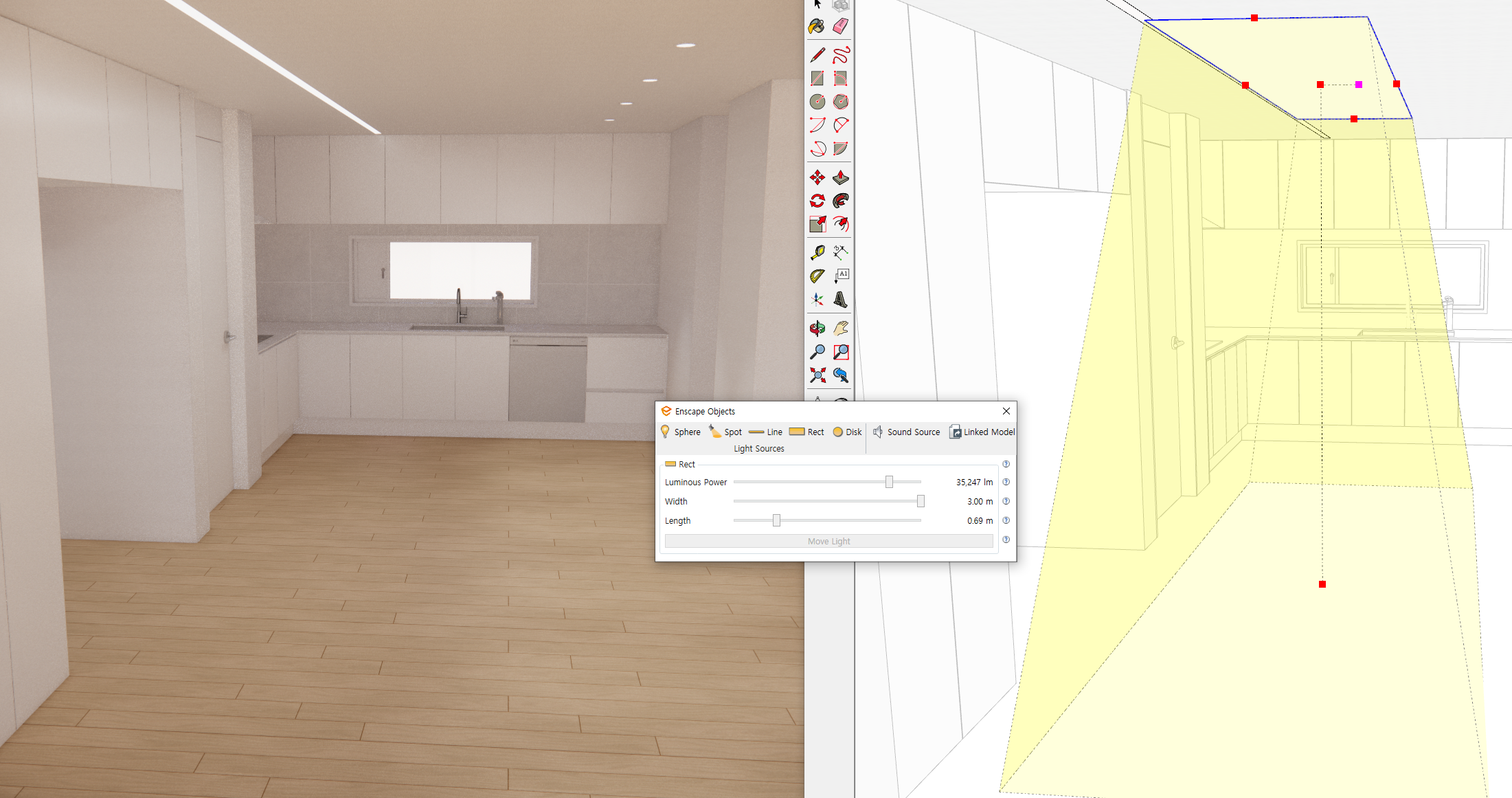Click the Zoom Extents tool

(817, 375)
